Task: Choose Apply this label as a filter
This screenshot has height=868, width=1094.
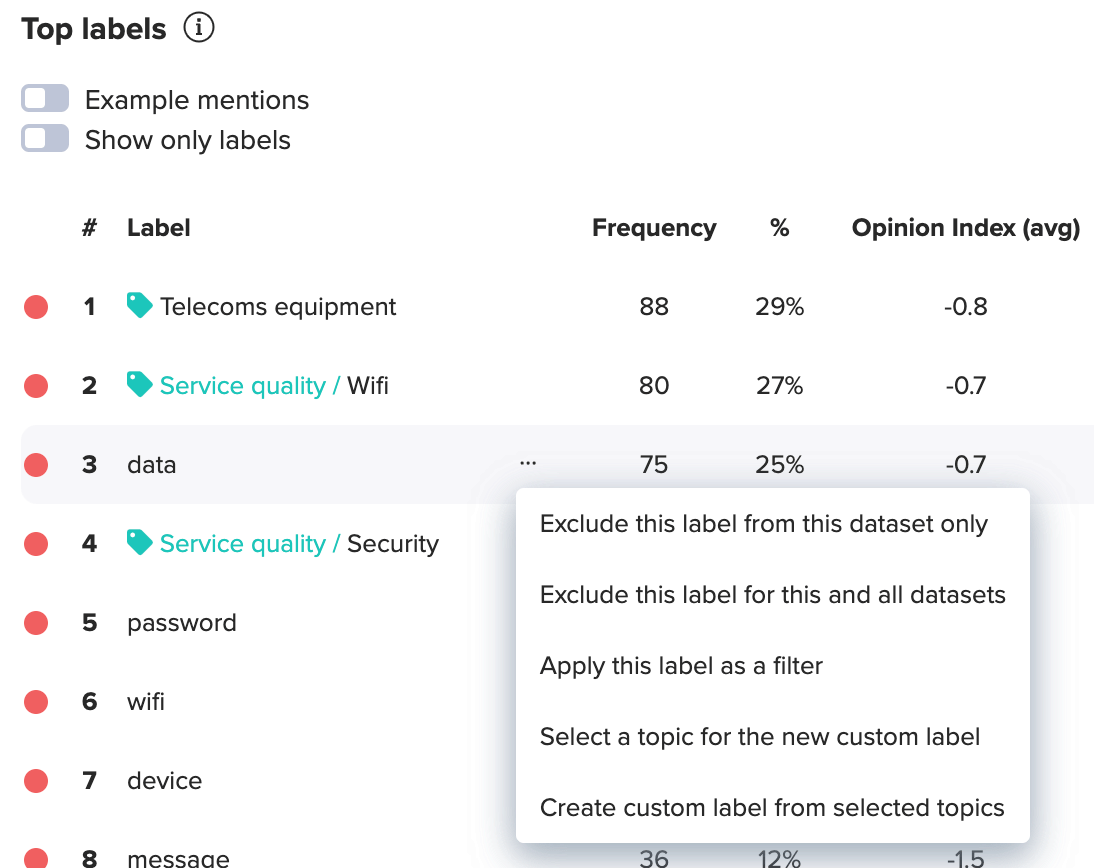Action: tap(681, 666)
